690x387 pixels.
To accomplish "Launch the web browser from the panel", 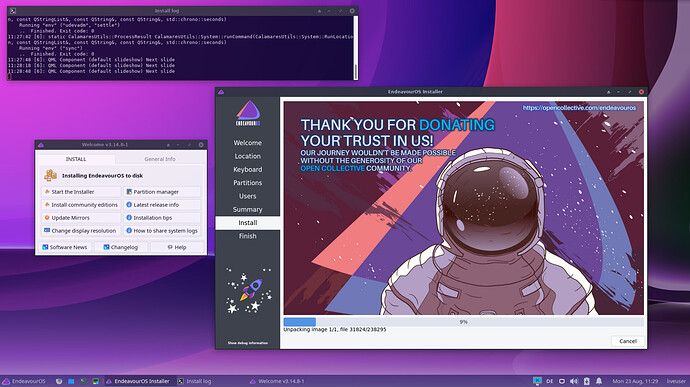I will pyautogui.click(x=59, y=381).
